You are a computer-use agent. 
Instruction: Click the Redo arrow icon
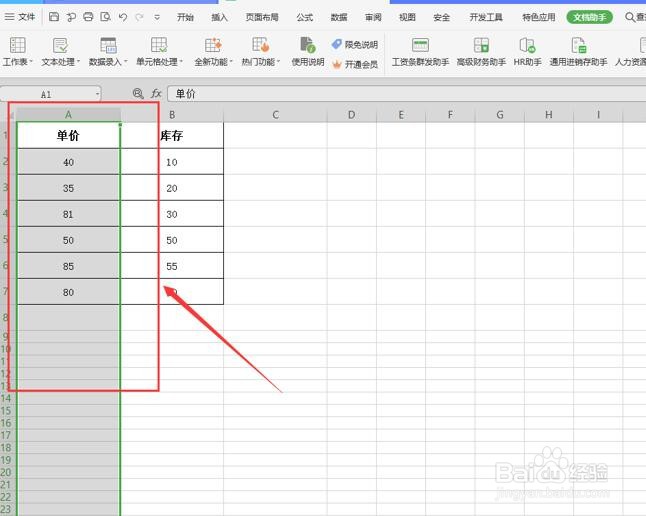(140, 17)
